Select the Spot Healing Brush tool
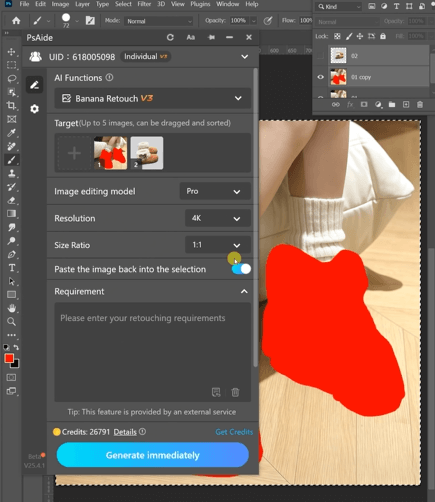 tap(11, 146)
